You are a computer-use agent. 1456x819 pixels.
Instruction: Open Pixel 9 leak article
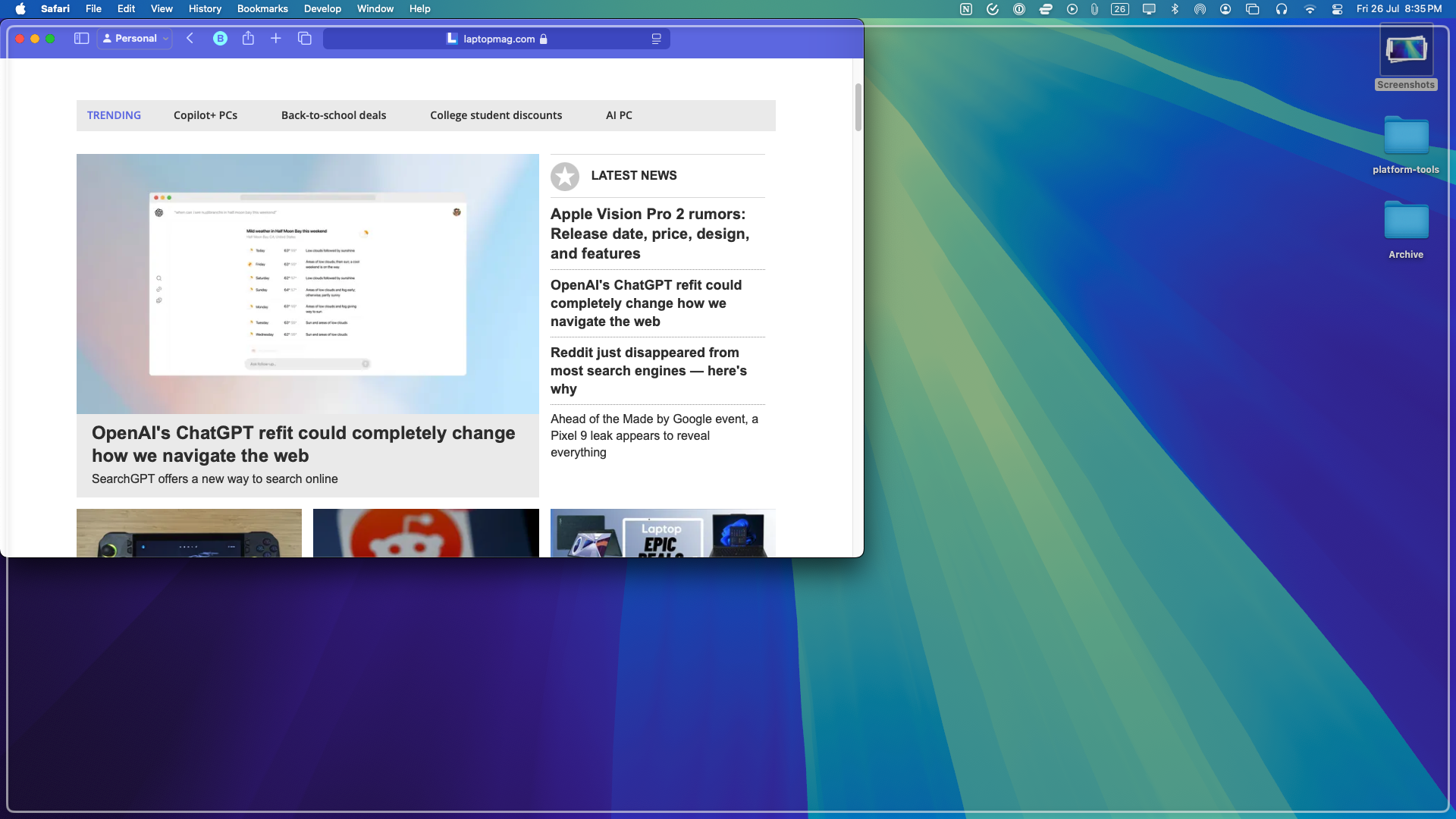click(654, 435)
